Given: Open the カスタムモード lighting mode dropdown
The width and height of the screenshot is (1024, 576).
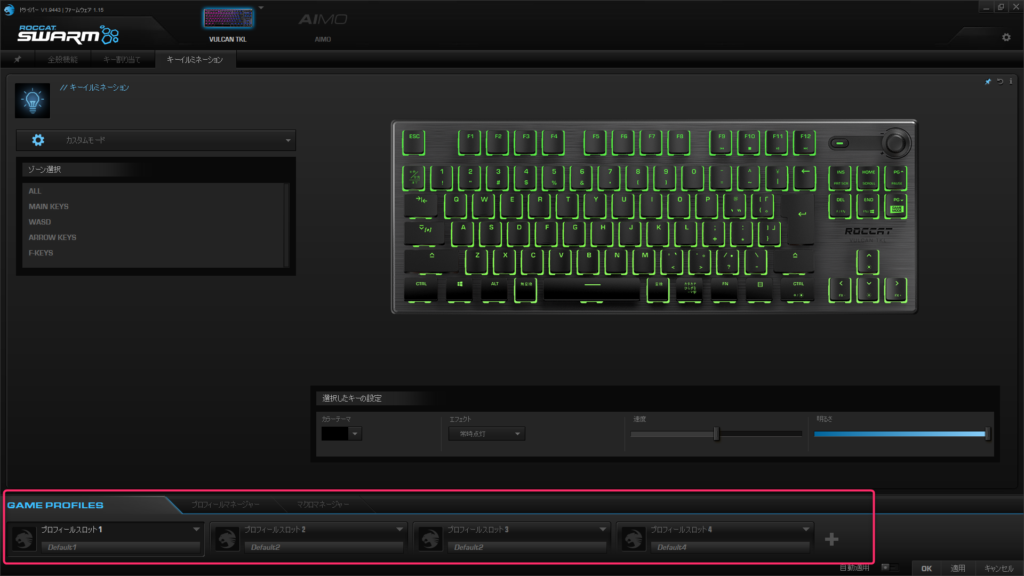Looking at the screenshot, I should (x=156, y=140).
